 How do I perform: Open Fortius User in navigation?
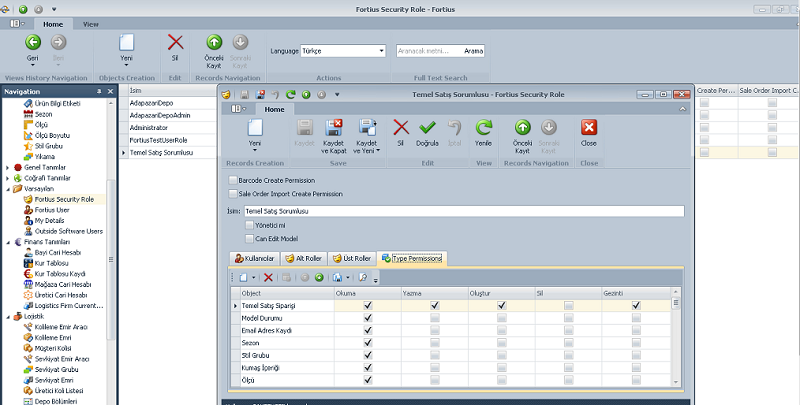click(x=52, y=210)
